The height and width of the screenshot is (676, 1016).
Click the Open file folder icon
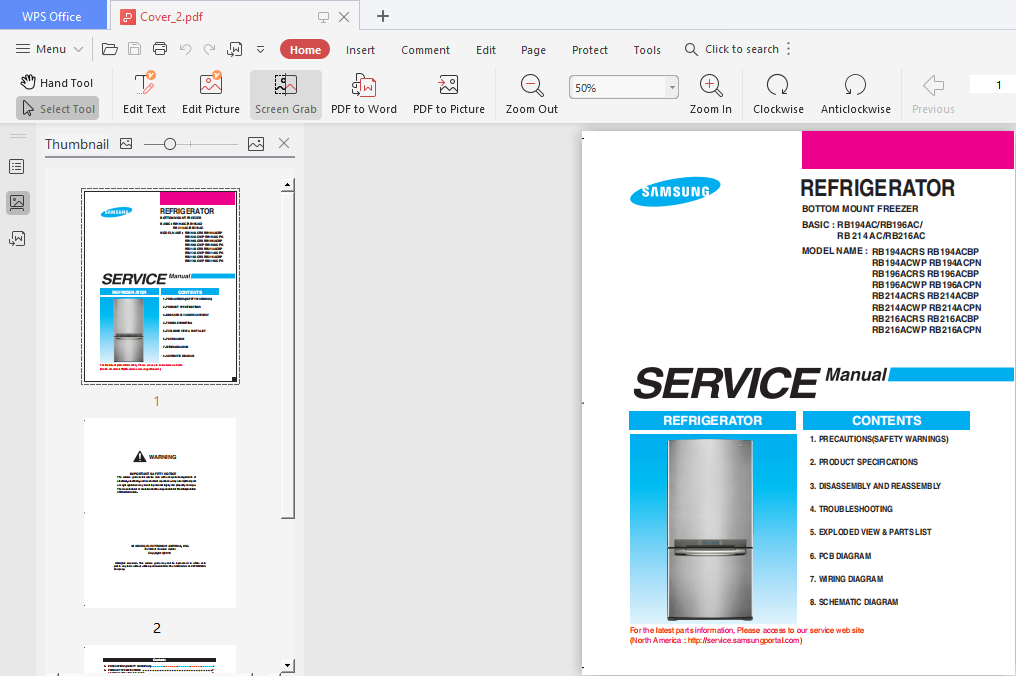[x=110, y=49]
